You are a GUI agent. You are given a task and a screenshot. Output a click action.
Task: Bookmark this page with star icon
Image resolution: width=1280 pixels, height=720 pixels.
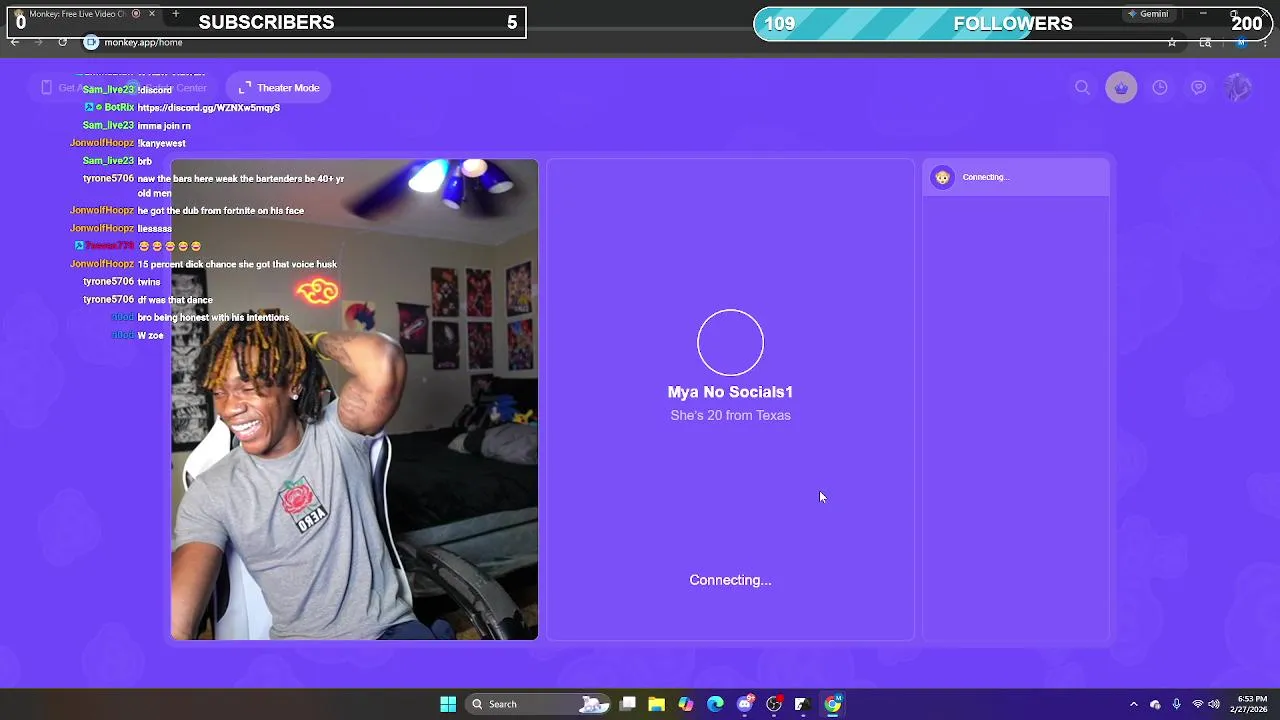tap(1172, 42)
